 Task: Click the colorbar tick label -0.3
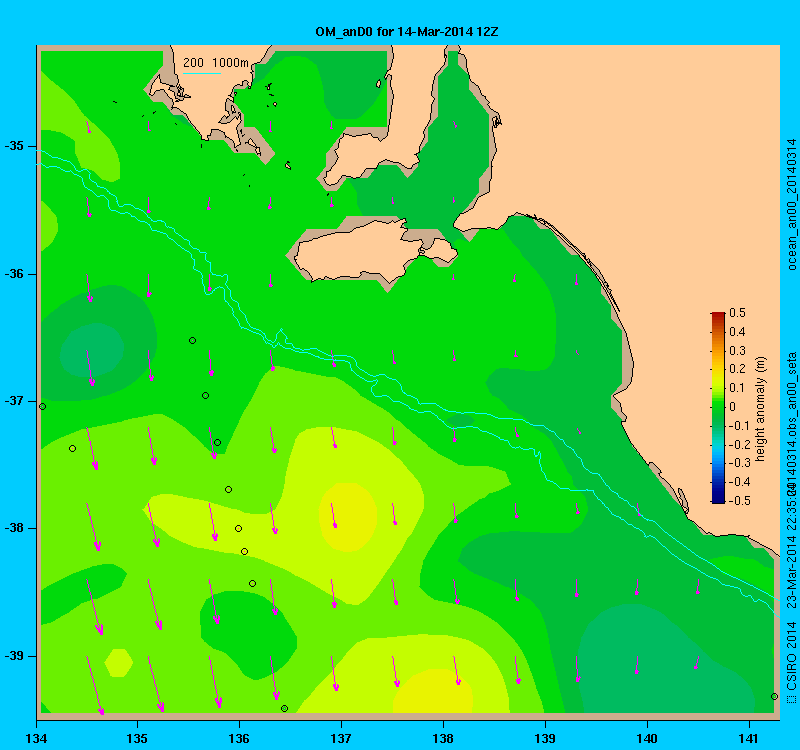click(x=739, y=463)
